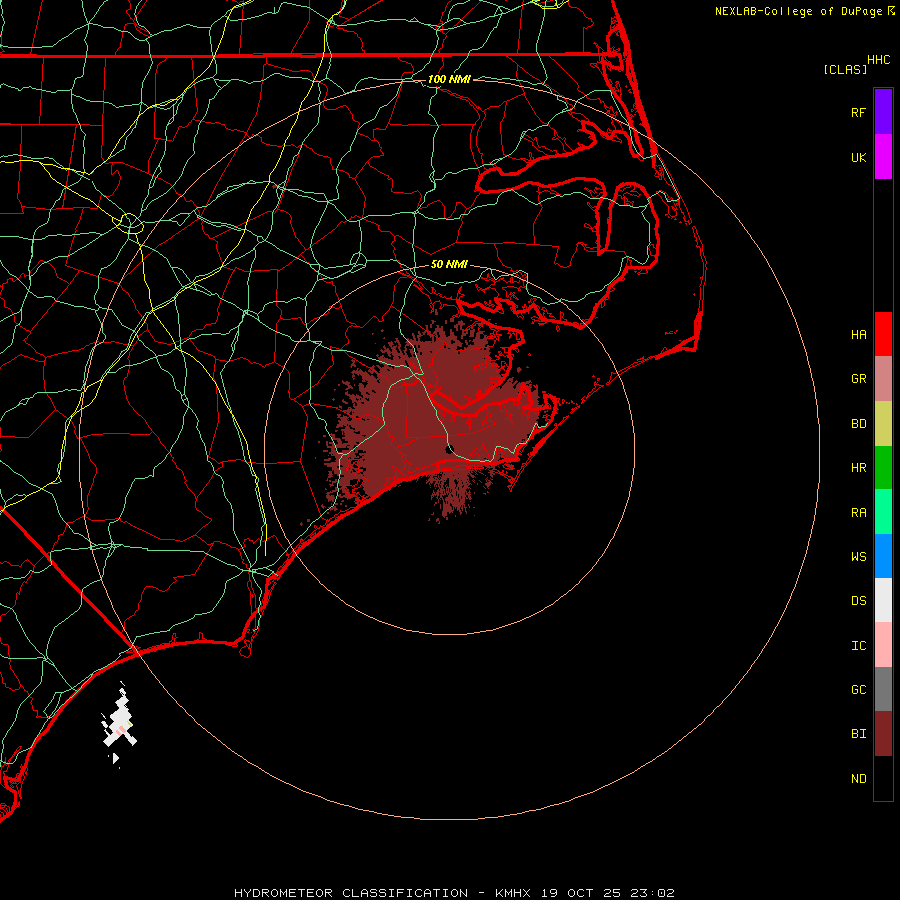The image size is (900, 900).
Task: Click the 'RF' legend label
Action: click(859, 112)
